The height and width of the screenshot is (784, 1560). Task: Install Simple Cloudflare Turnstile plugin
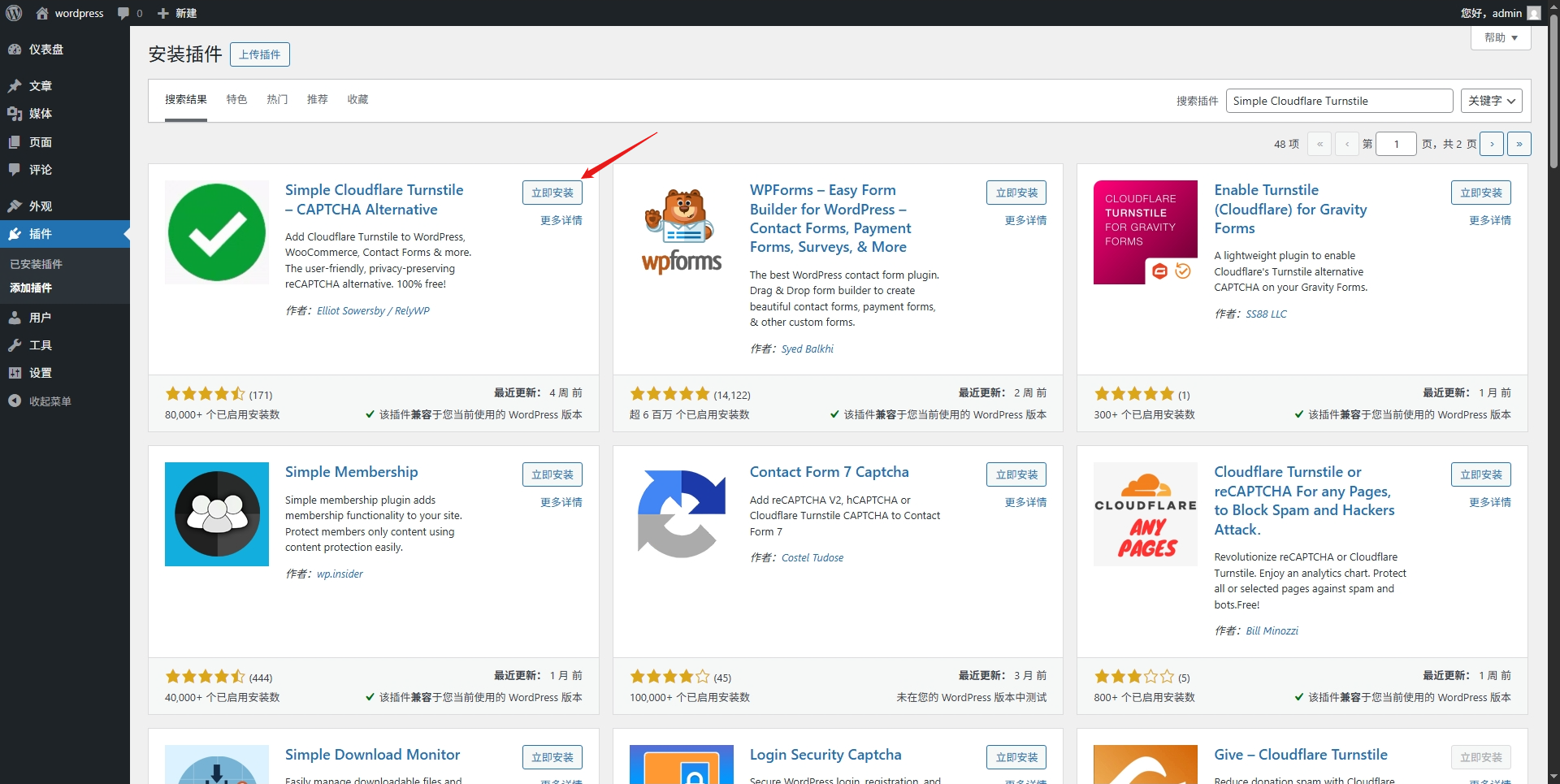(552, 193)
